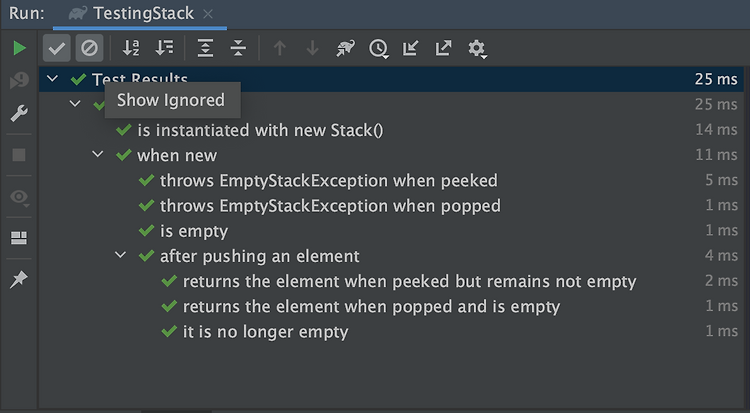
Task: Sort tests by duration
Action: pos(165,48)
